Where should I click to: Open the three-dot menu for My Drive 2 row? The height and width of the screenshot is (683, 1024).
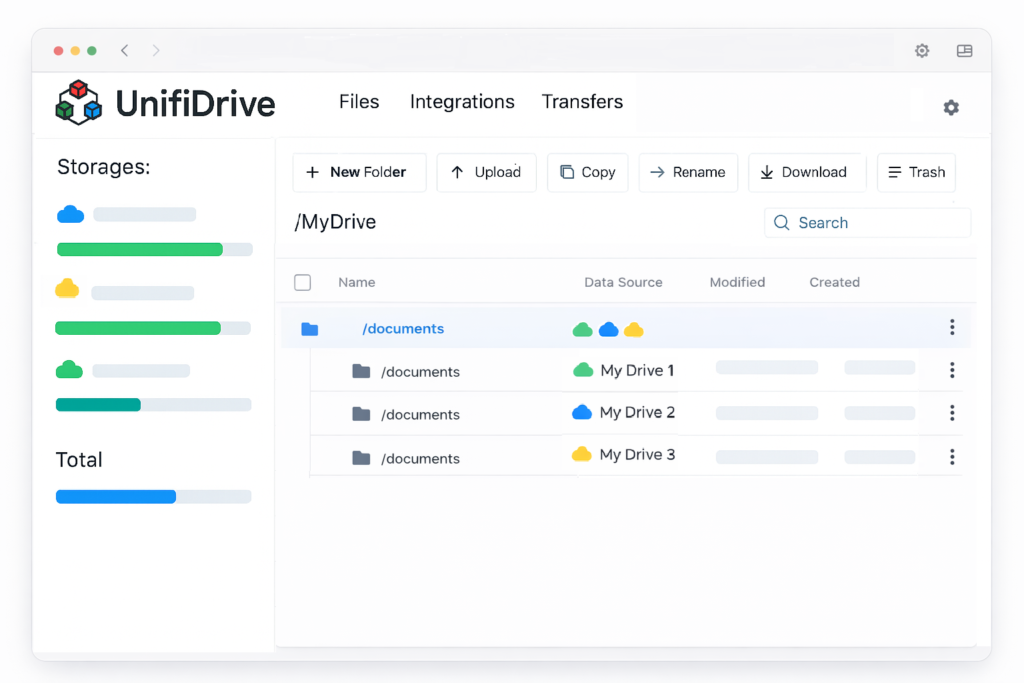951,413
